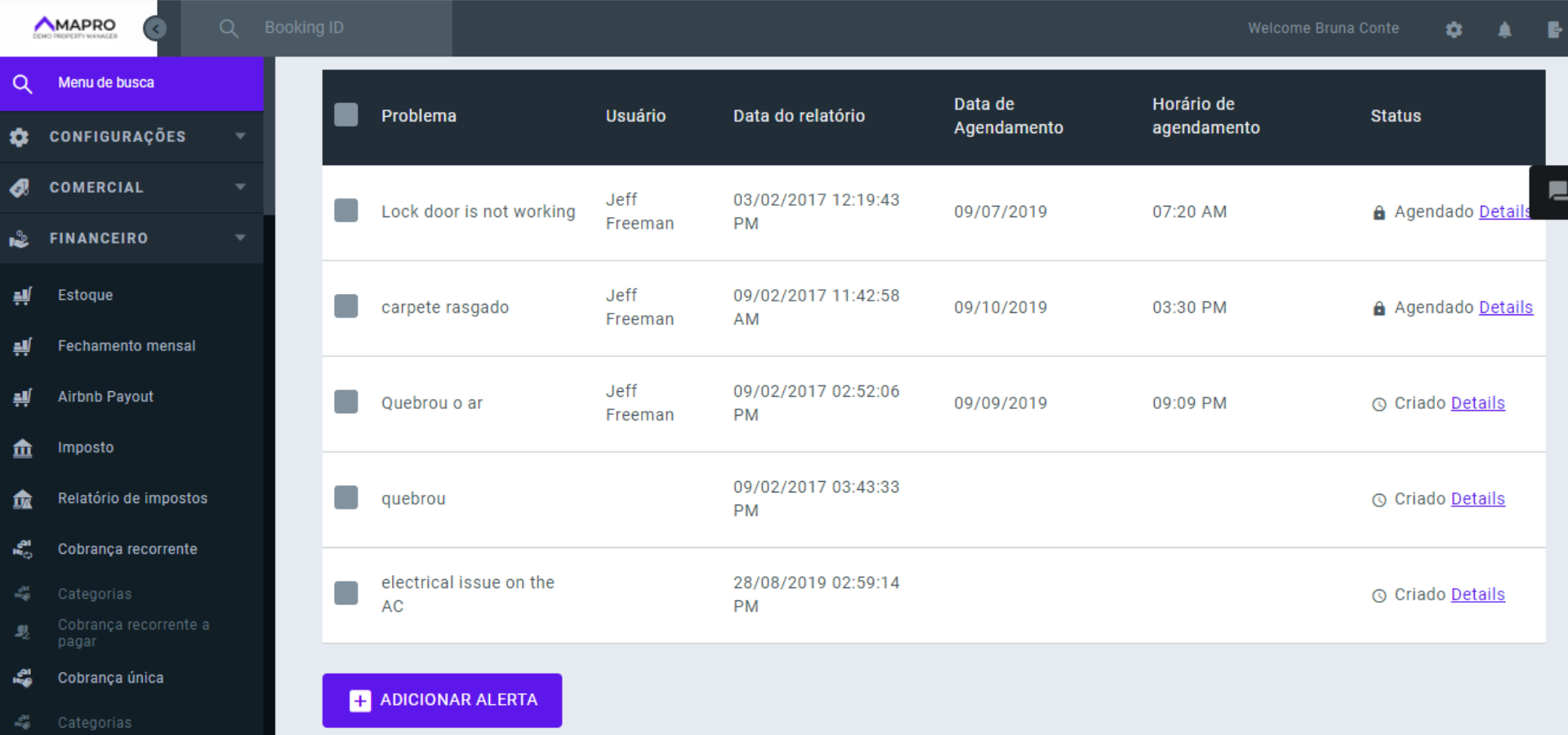1568x735 pixels.
Task: Select the 'Lock door is not working' row checkbox
Action: pos(346,211)
